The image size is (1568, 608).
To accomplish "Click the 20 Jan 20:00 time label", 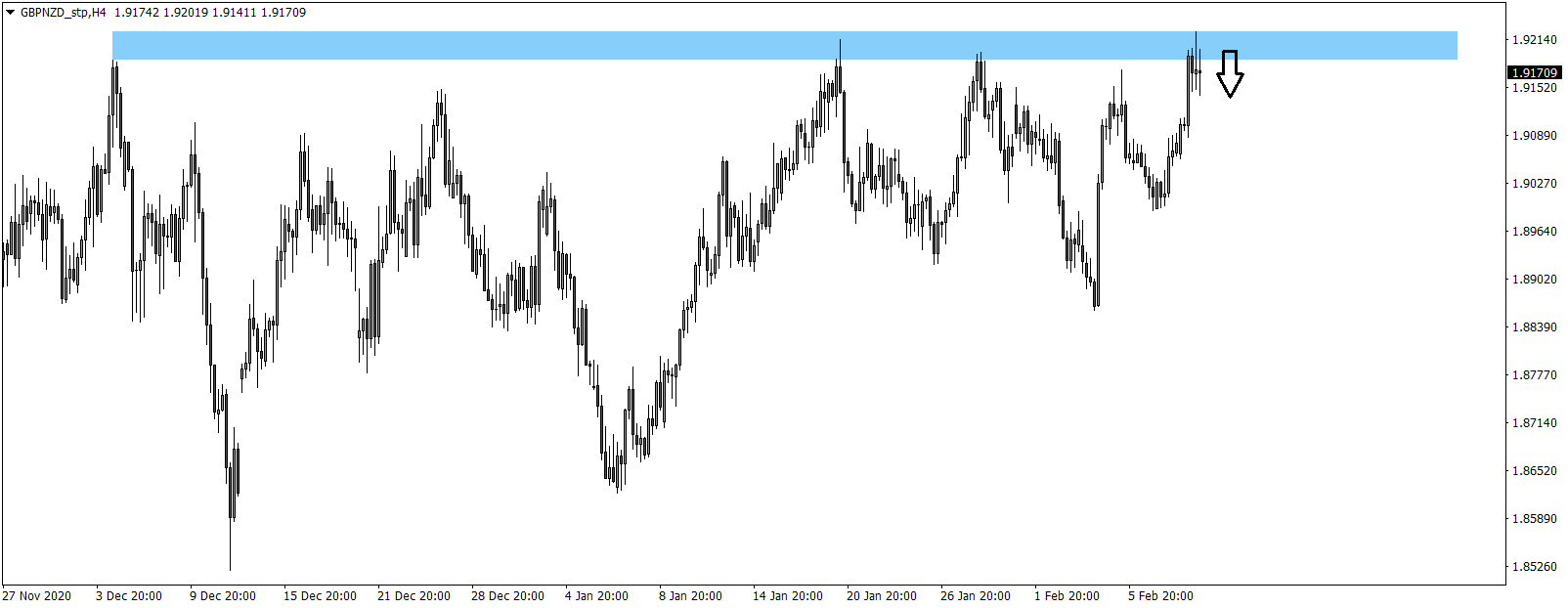I will pyautogui.click(x=882, y=596).
